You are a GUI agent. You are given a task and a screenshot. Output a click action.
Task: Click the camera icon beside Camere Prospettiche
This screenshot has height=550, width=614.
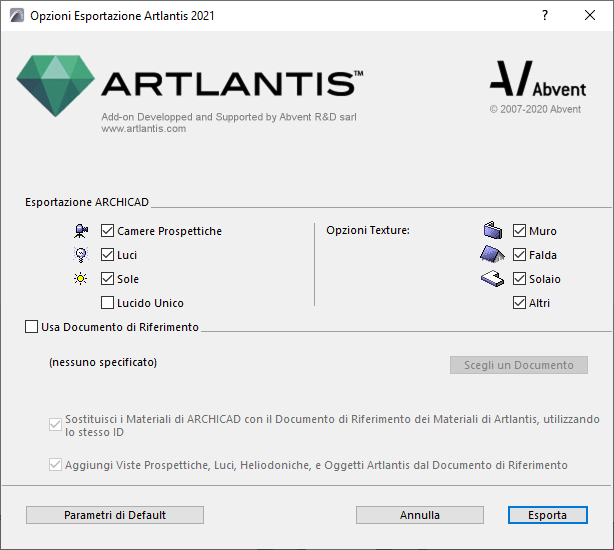coord(81,231)
